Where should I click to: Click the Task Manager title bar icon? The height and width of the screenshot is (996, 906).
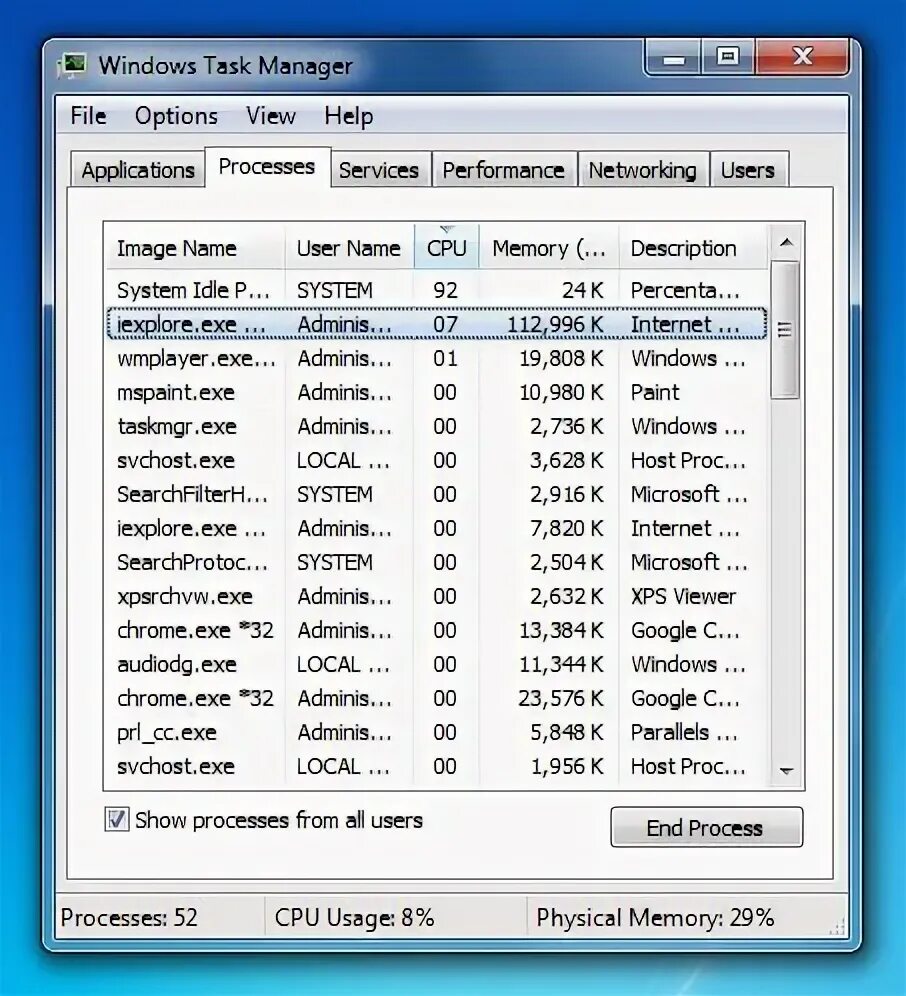[72, 65]
